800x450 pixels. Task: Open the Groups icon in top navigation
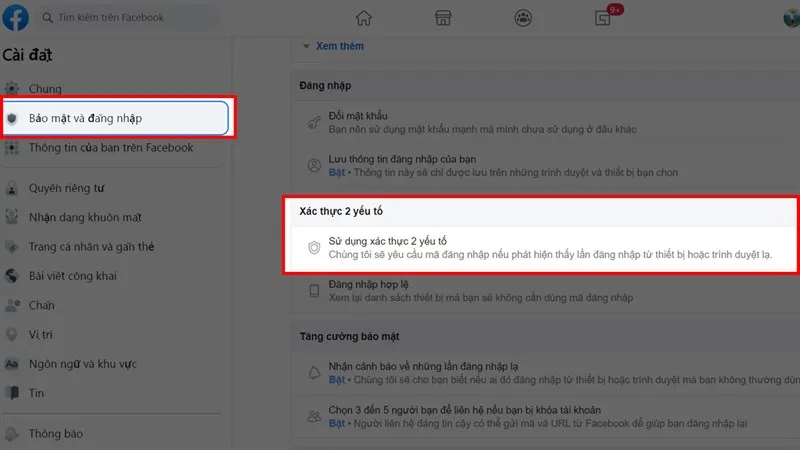tap(523, 18)
